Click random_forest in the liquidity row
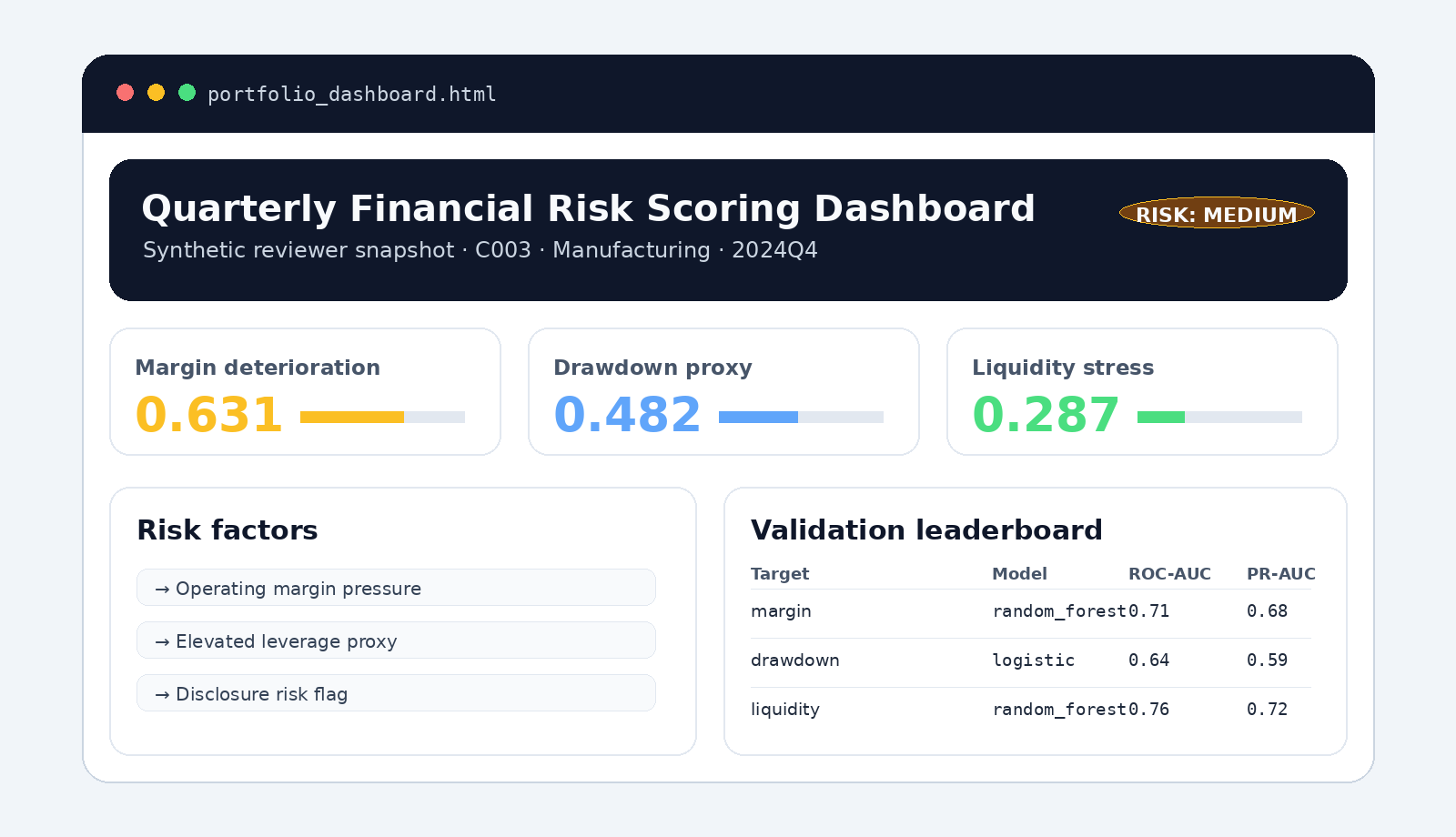 (1059, 710)
